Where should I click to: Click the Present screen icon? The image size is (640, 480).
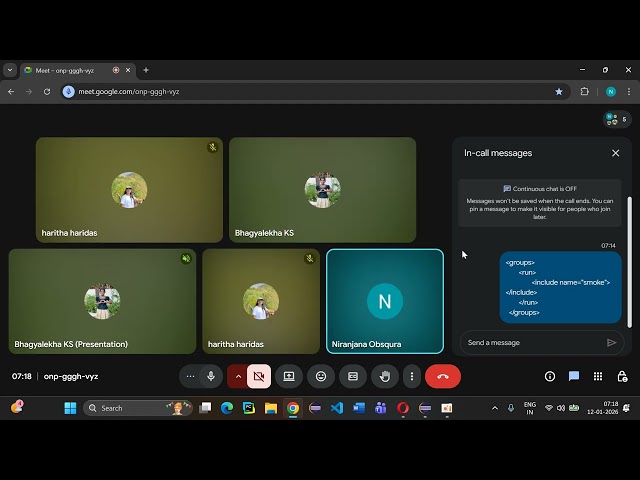(x=289, y=376)
